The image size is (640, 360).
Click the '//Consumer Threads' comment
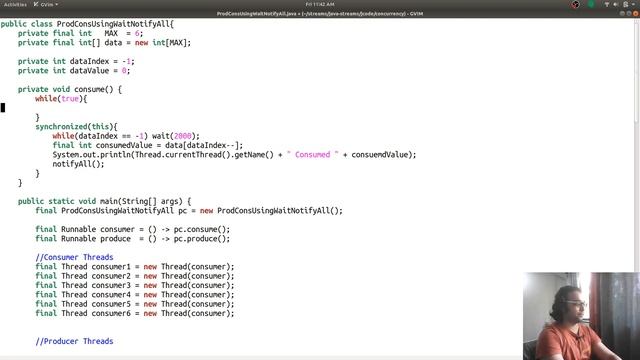pyautogui.click(x=74, y=258)
